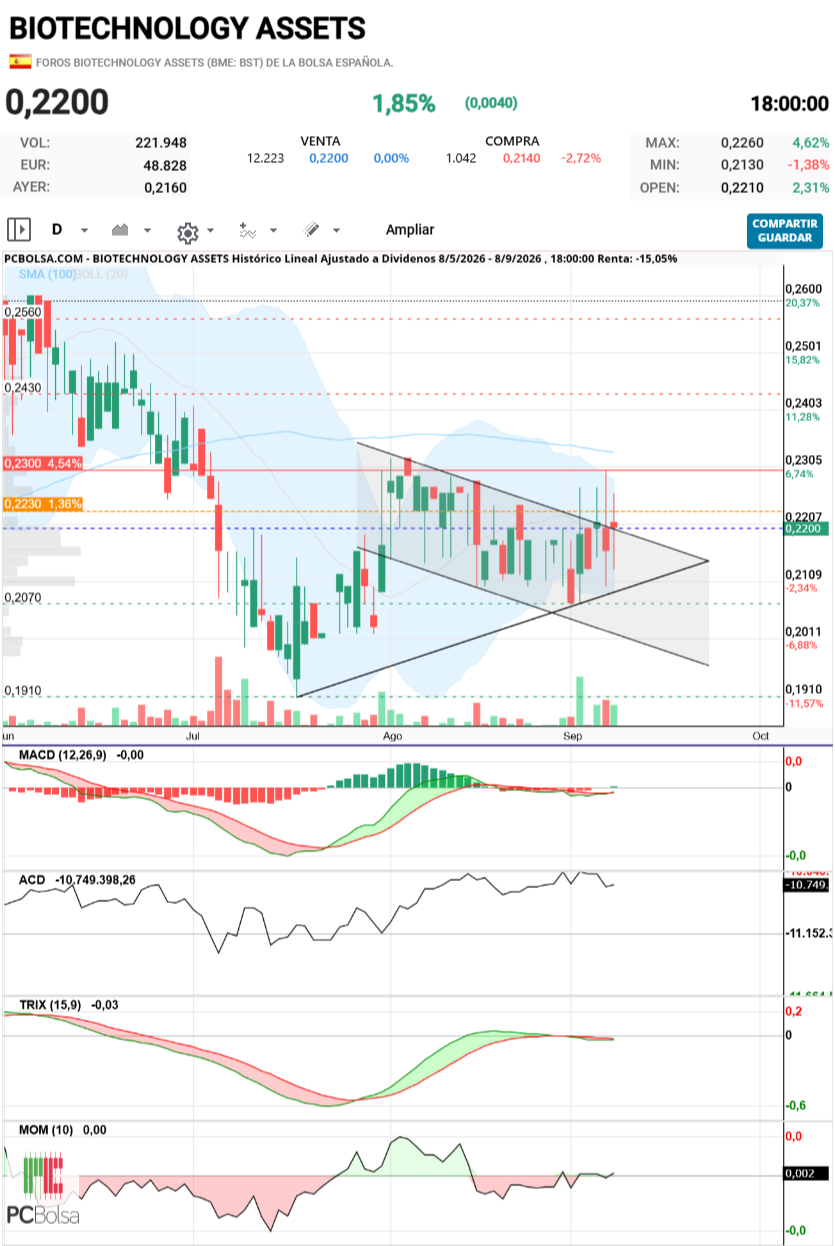
Task: Expand the drawing tools dropdown arrow
Action: [x=336, y=231]
